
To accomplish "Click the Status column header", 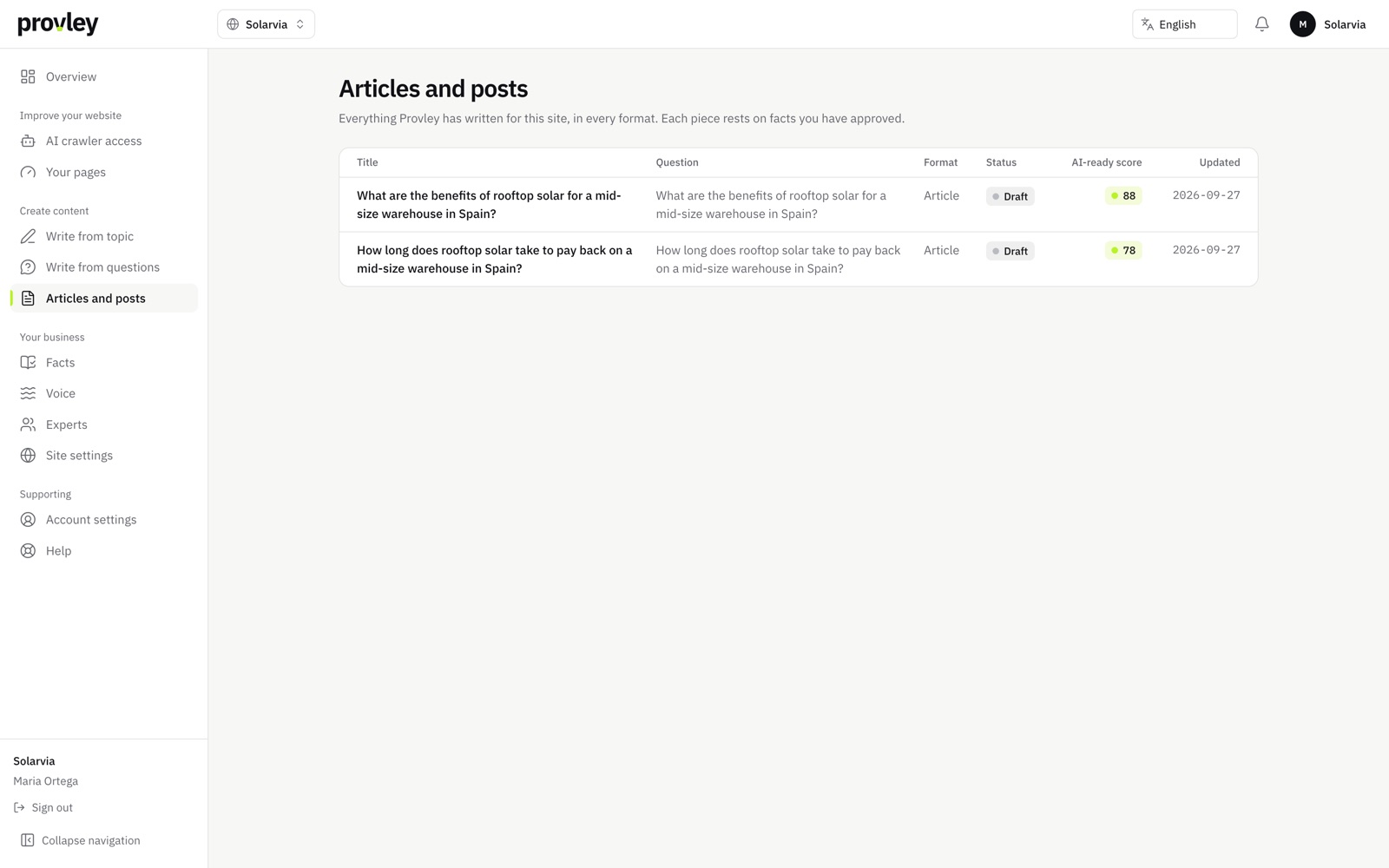I will 1001,162.
